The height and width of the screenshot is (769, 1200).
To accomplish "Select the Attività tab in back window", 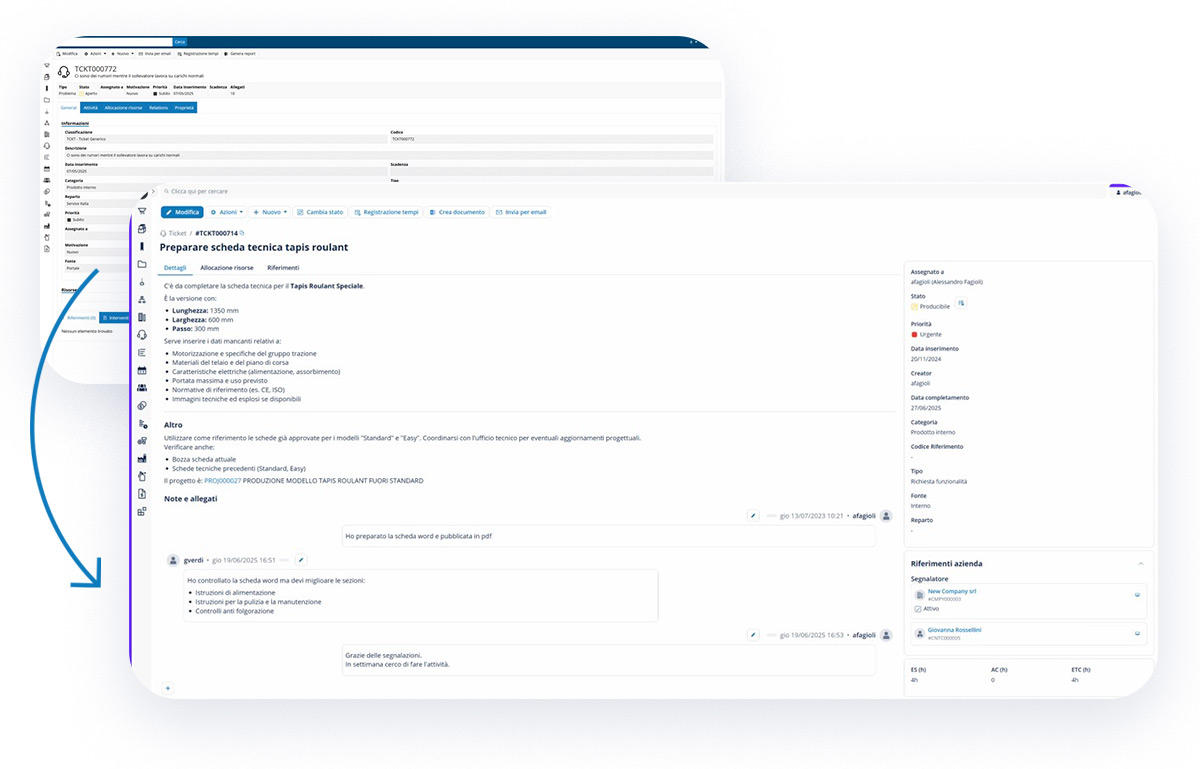I will [x=90, y=107].
